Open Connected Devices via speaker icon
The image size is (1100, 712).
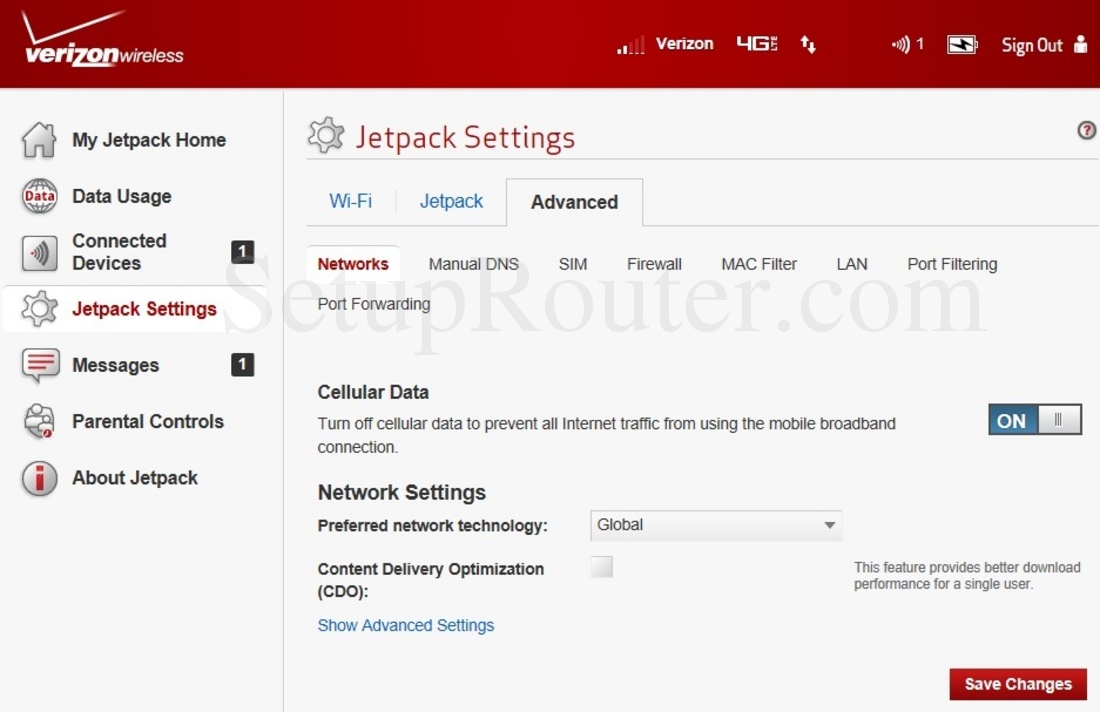38,252
